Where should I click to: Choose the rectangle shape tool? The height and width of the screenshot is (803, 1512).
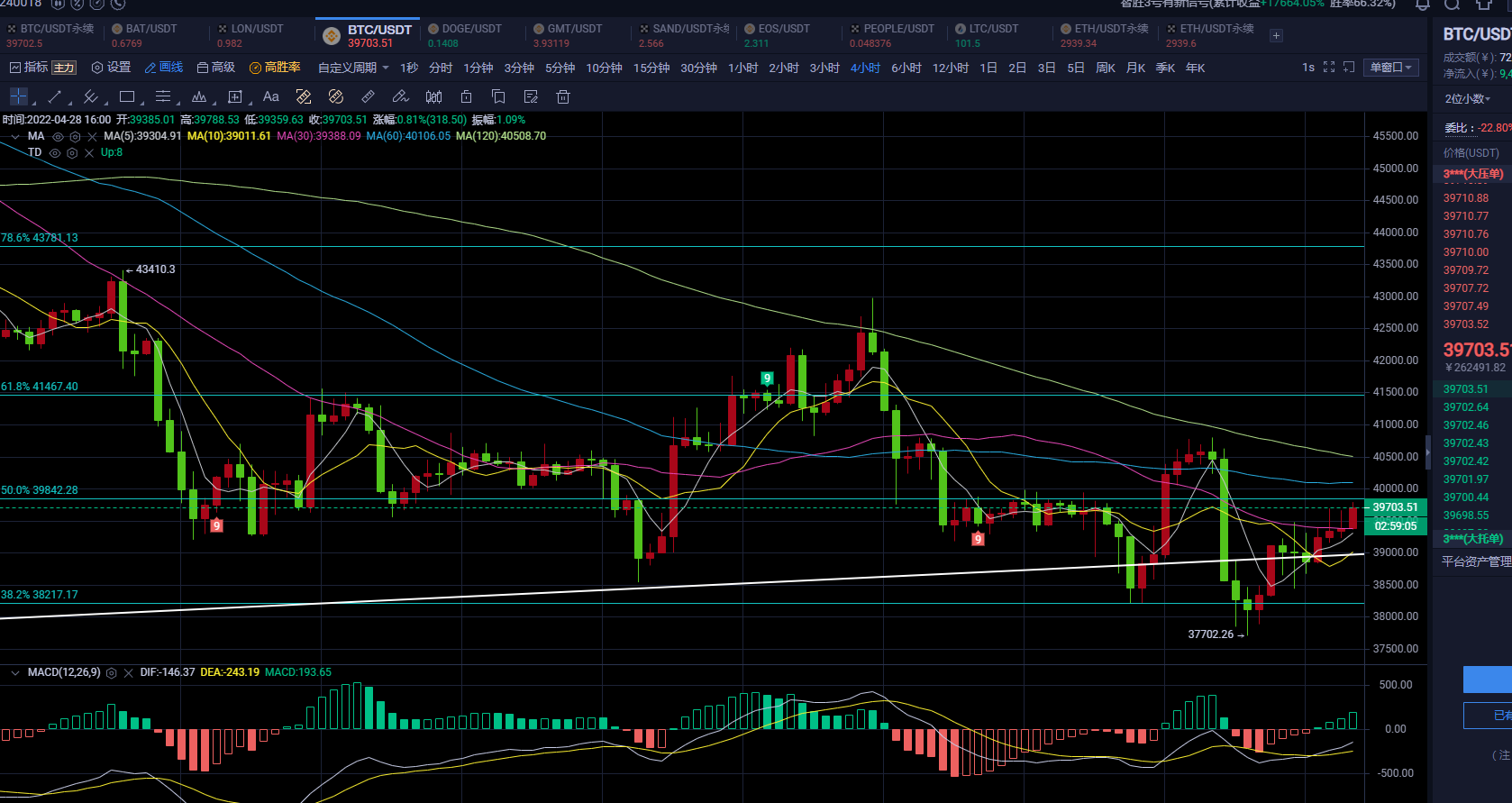coord(127,96)
